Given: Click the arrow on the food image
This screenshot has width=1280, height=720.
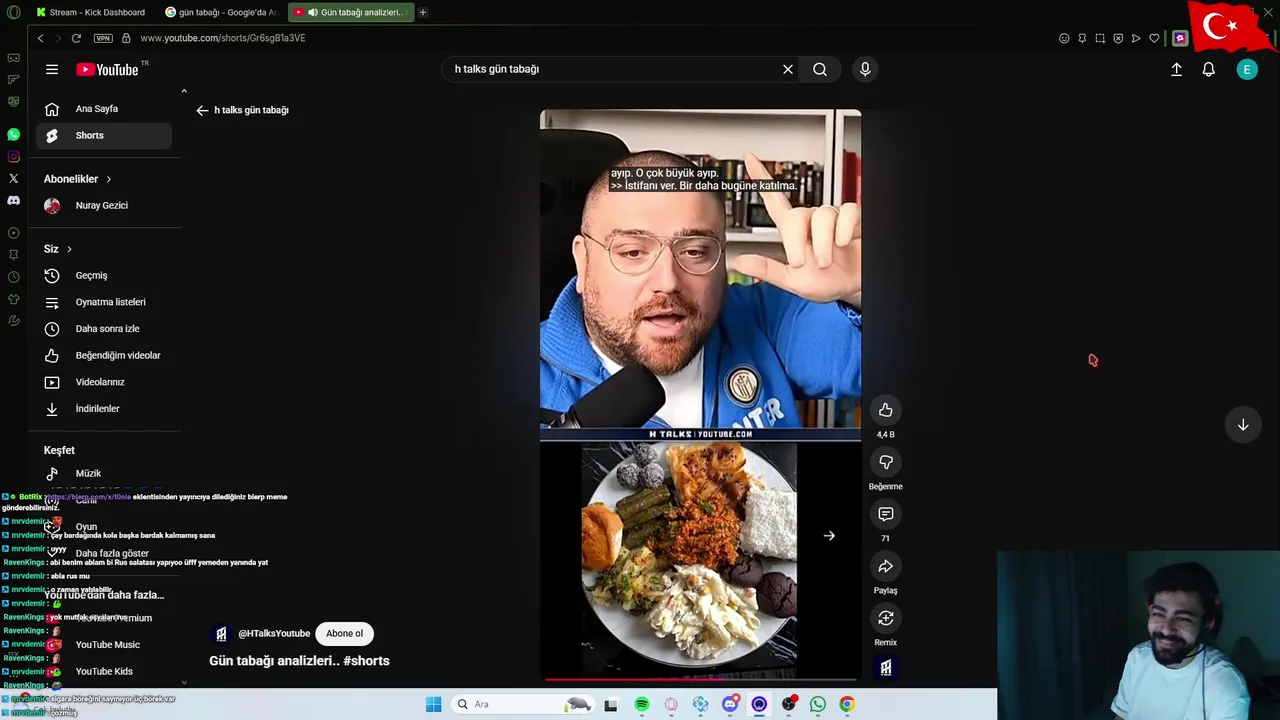Looking at the screenshot, I should point(829,536).
